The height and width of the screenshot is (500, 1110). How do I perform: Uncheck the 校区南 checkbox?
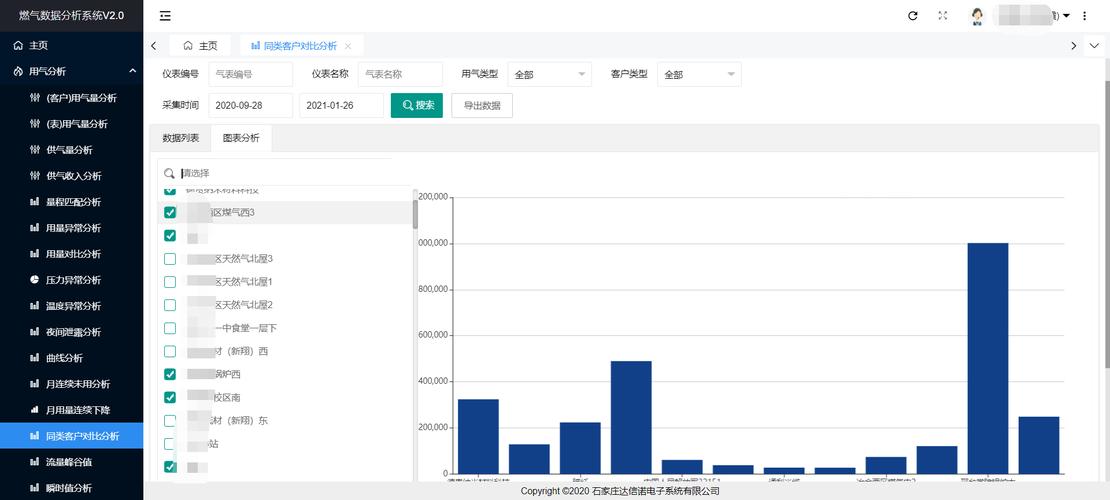point(170,397)
